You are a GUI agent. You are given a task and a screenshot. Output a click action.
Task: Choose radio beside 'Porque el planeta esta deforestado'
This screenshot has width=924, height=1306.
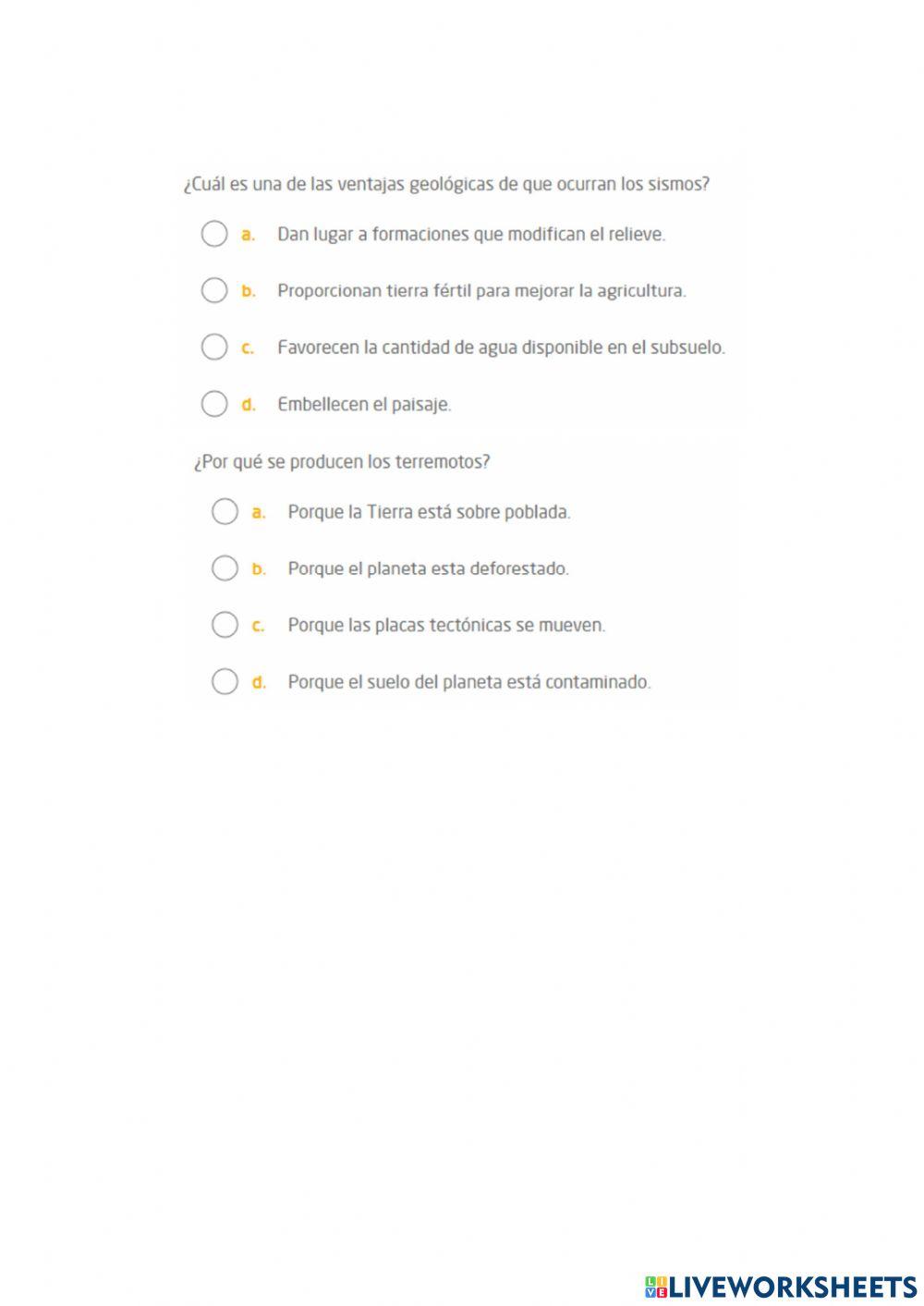pyautogui.click(x=225, y=568)
